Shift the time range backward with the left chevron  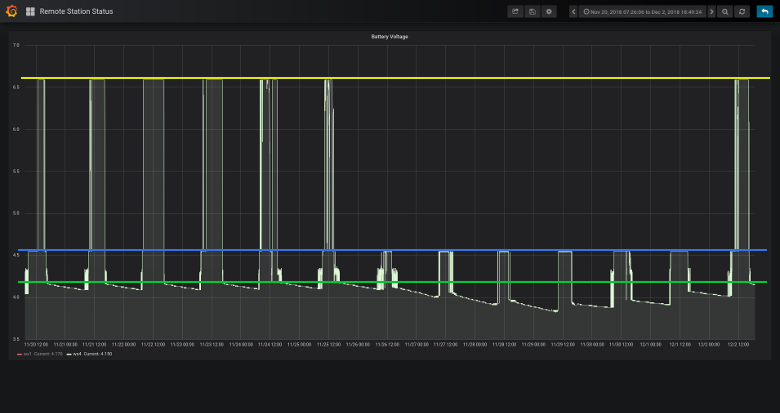click(x=574, y=11)
